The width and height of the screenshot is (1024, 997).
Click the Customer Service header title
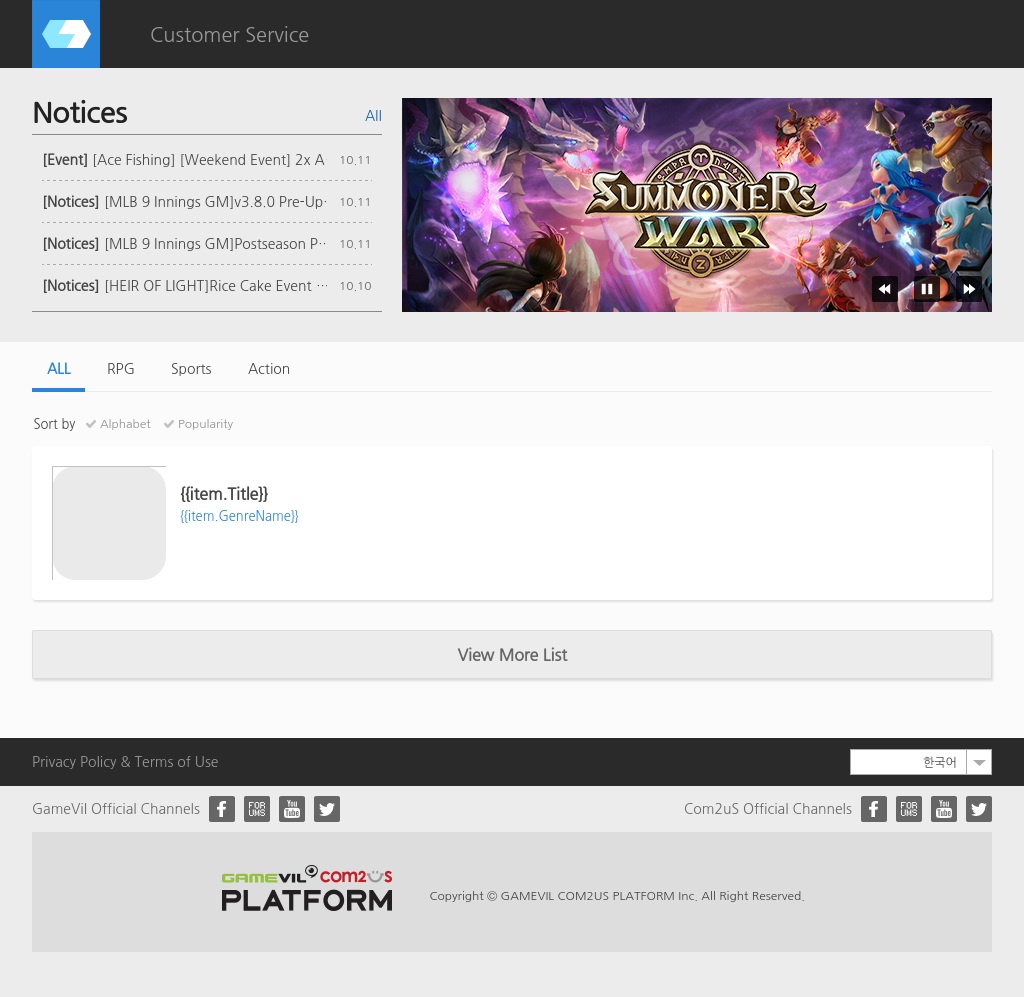pyautogui.click(x=229, y=35)
